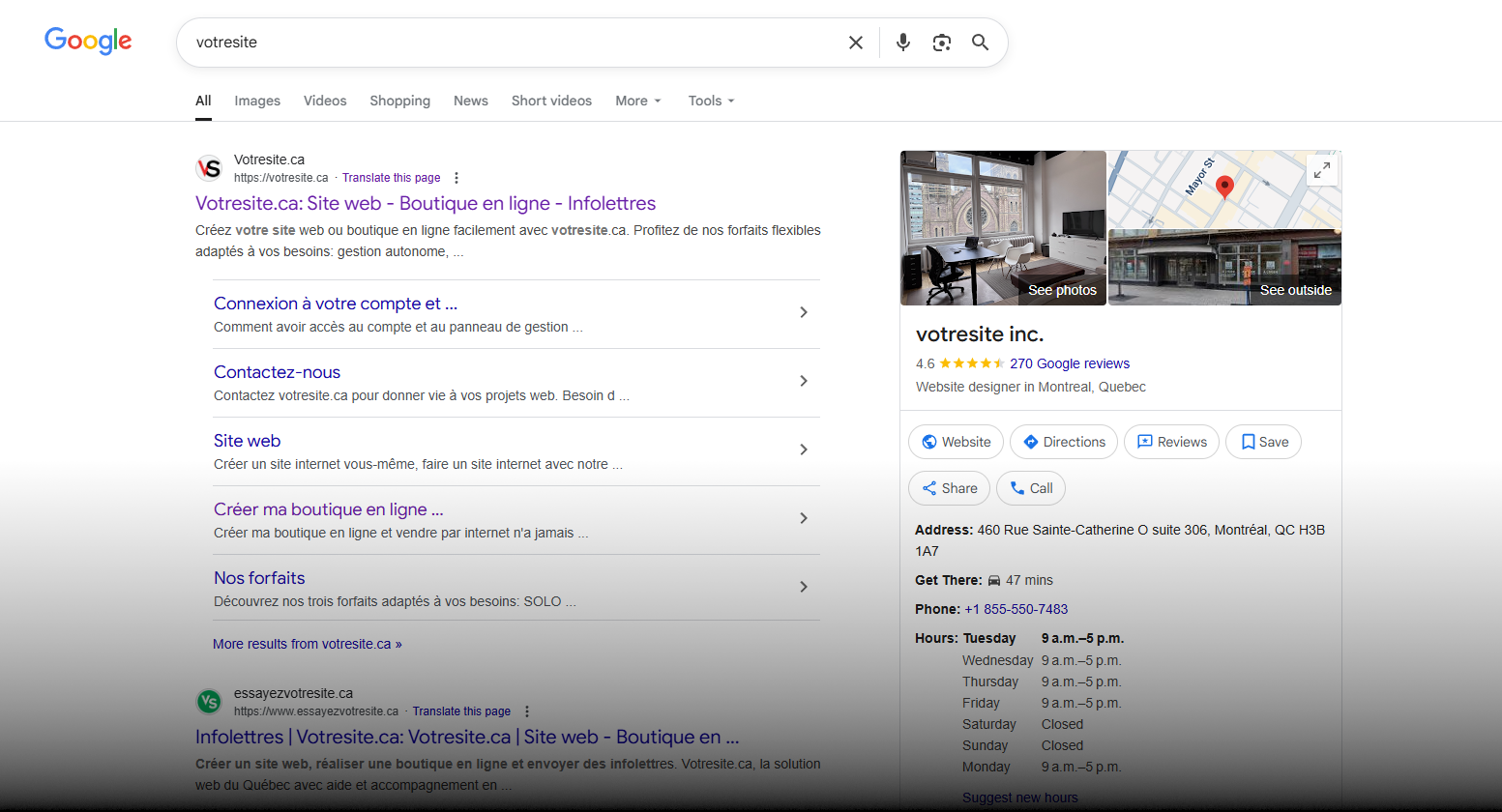This screenshot has height=812, width=1502.
Task: Clear the search box with X icon
Action: (x=855, y=43)
